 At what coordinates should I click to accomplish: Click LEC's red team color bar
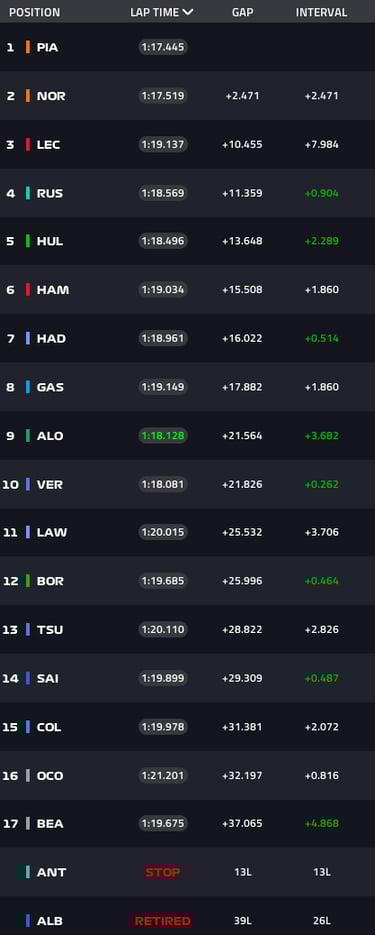(27, 144)
